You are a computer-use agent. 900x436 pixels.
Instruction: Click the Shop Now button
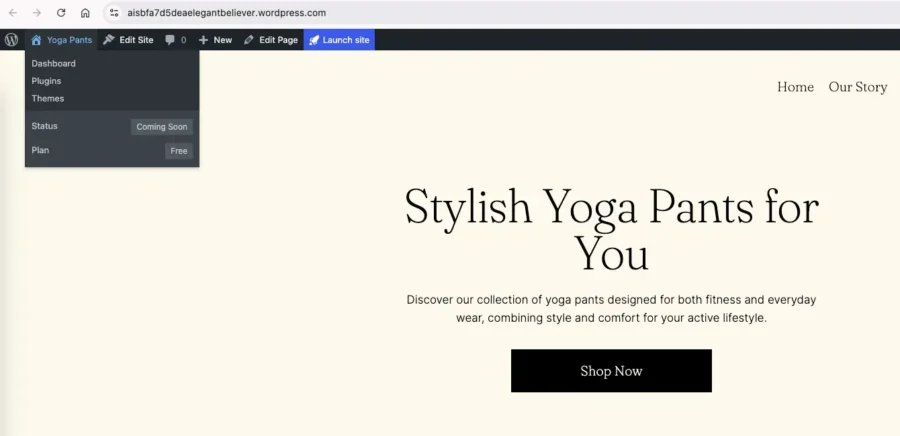click(x=611, y=371)
